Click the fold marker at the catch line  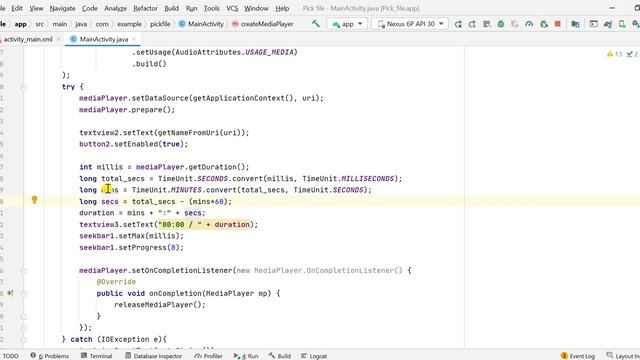pos(24,339)
